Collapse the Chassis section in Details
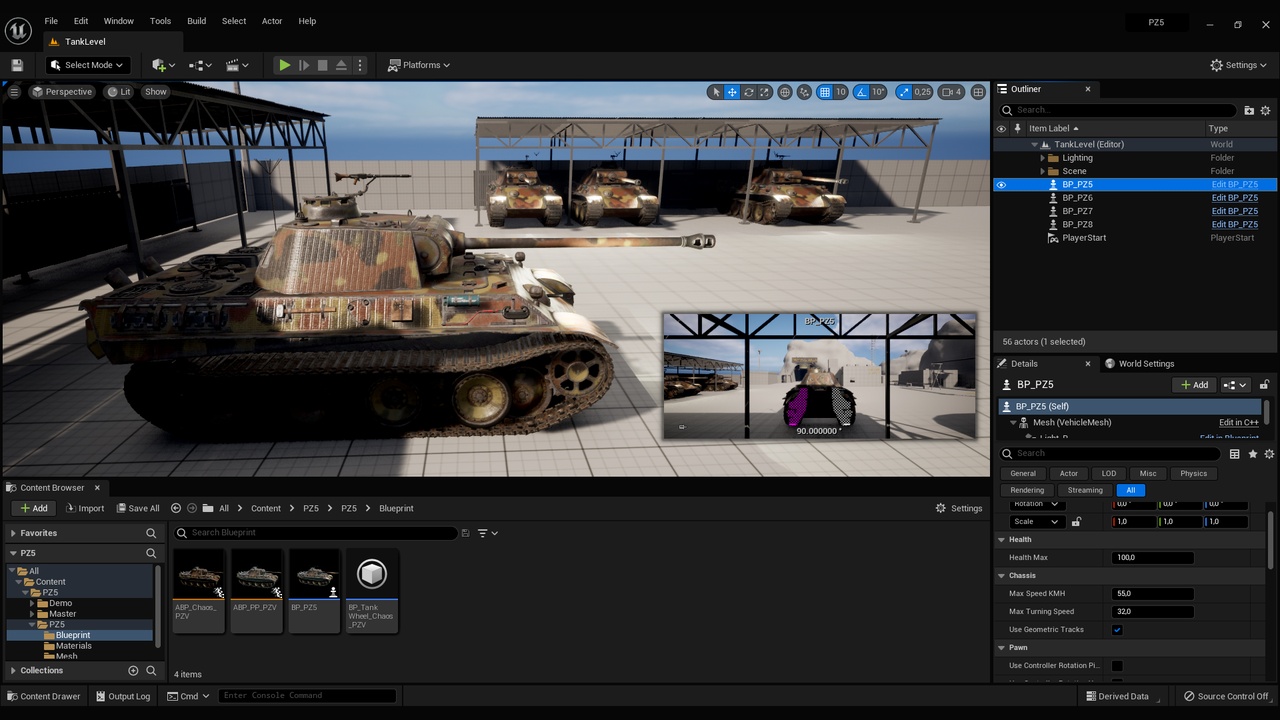The image size is (1280, 720). pos(1003,576)
